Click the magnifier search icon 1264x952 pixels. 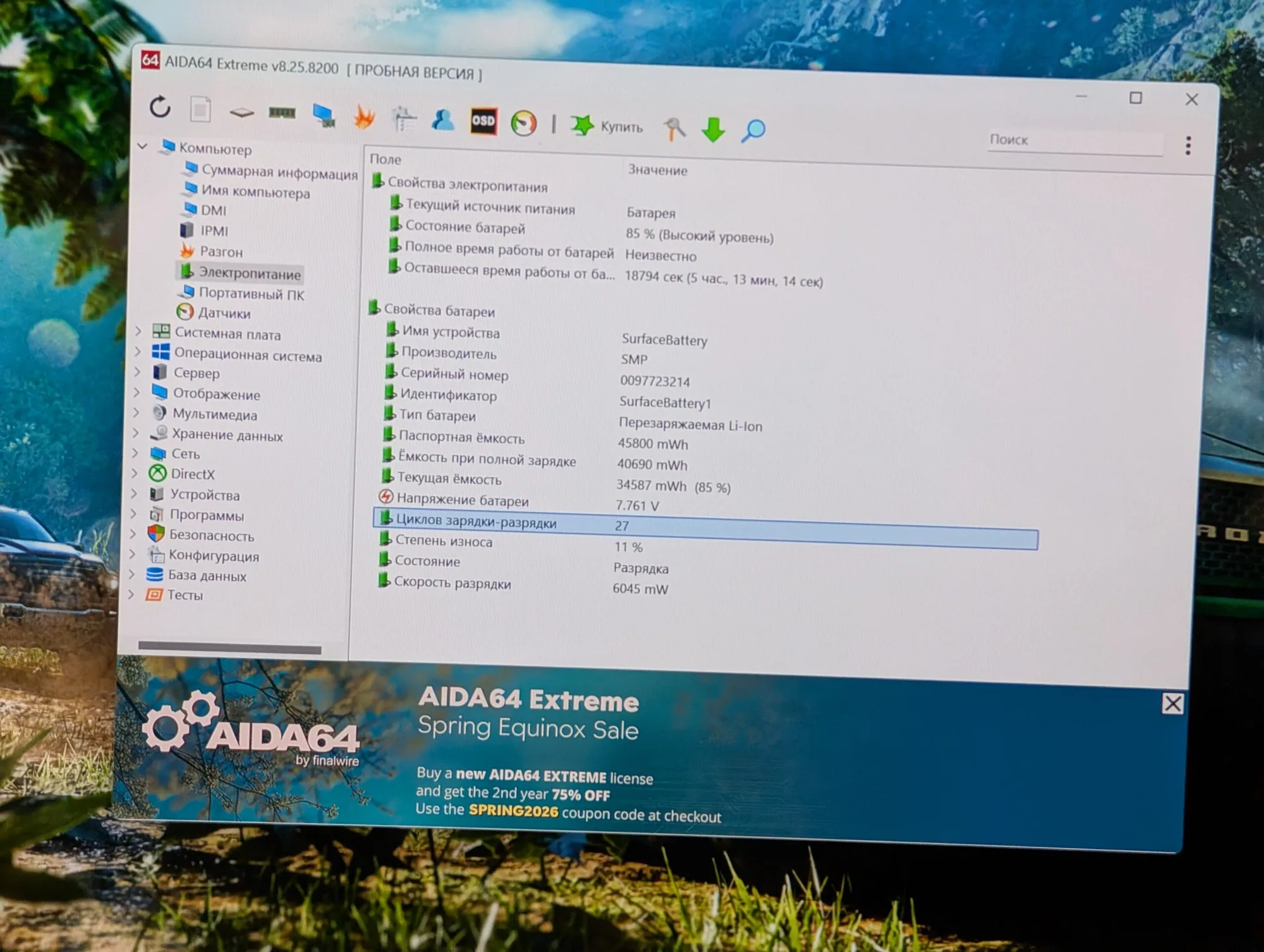coord(753,131)
